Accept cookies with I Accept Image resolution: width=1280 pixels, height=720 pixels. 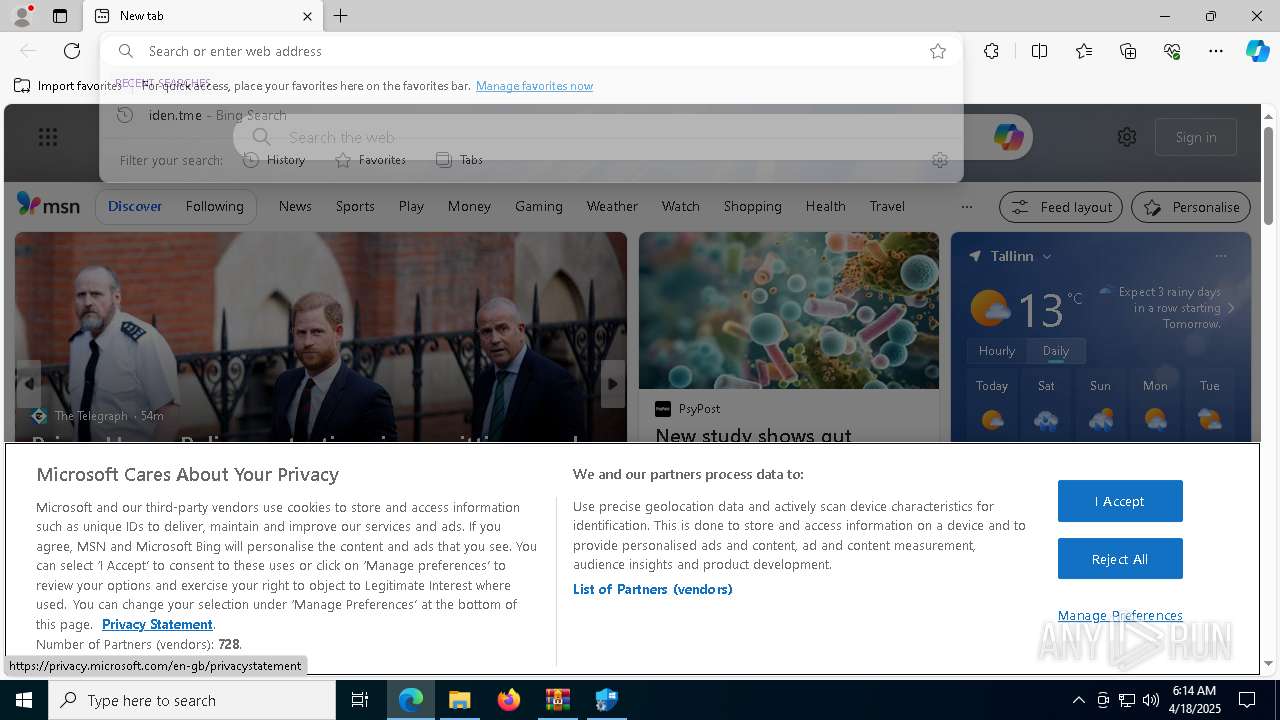point(1120,501)
